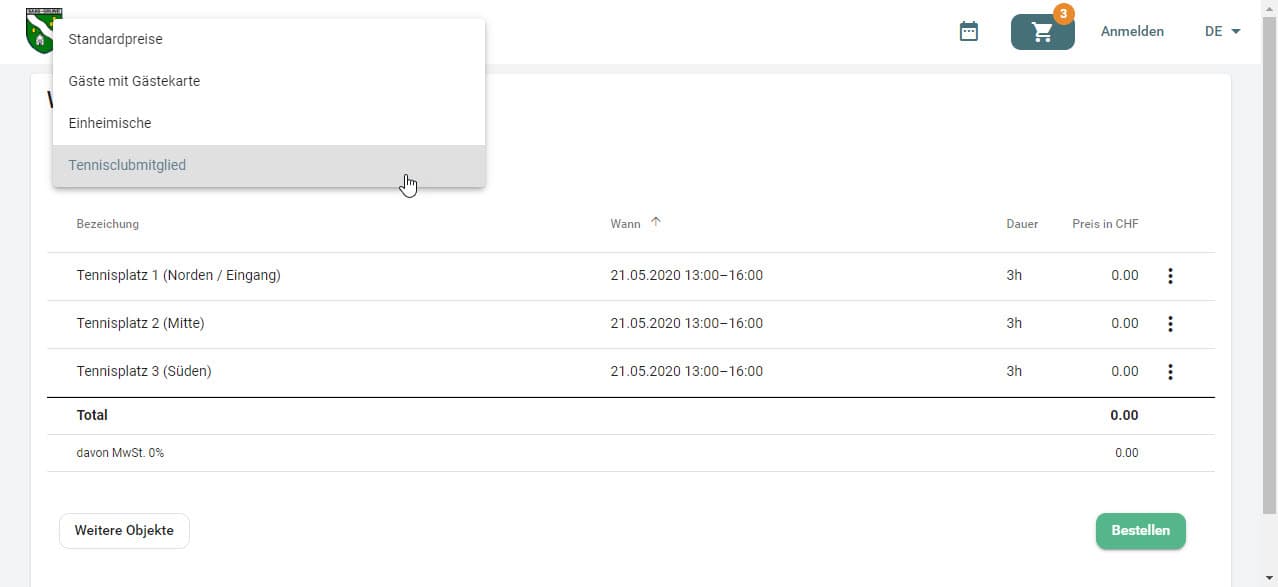This screenshot has height=587, width=1278.
Task: Expand the DE language dropdown
Action: pyautogui.click(x=1222, y=31)
